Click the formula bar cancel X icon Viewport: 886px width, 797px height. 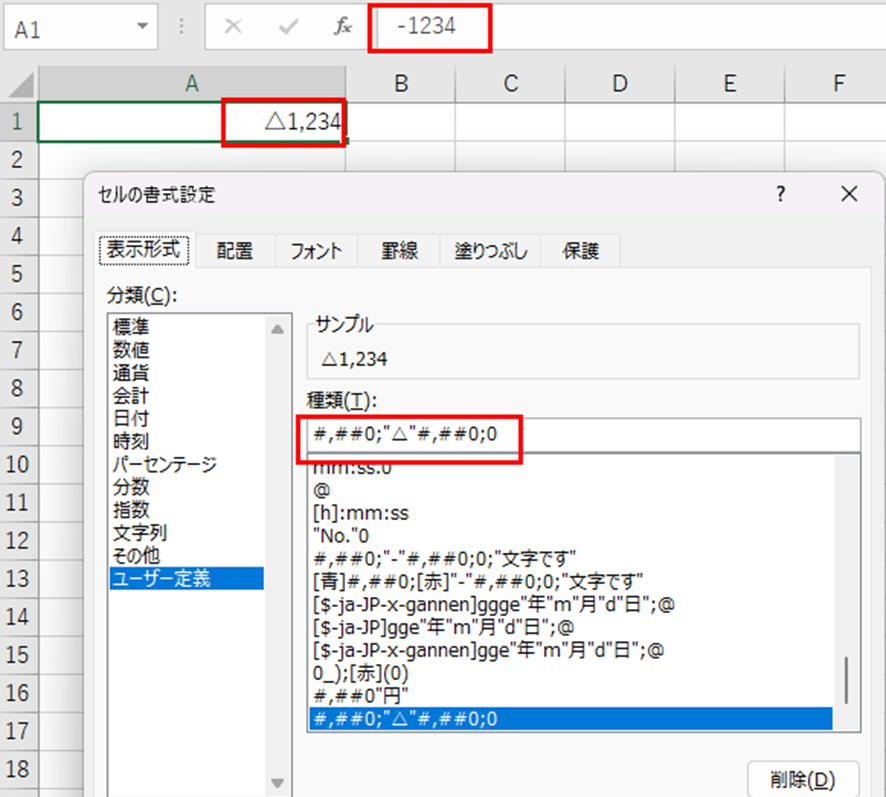[x=233, y=27]
